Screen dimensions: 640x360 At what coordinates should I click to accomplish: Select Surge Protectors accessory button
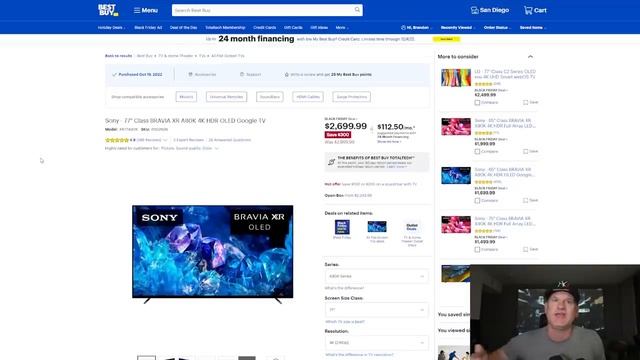pos(352,97)
